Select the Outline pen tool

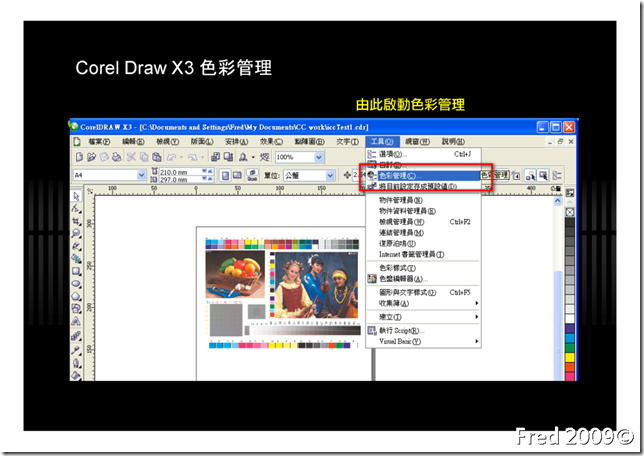pos(76,363)
